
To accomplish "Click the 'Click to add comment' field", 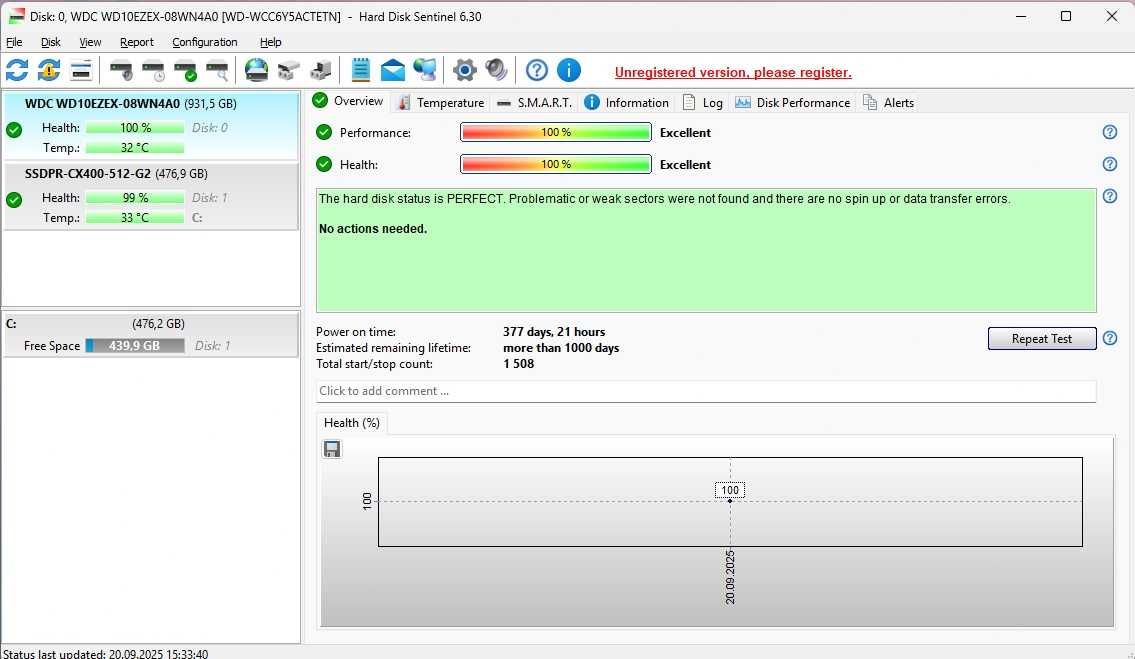I will tap(706, 391).
